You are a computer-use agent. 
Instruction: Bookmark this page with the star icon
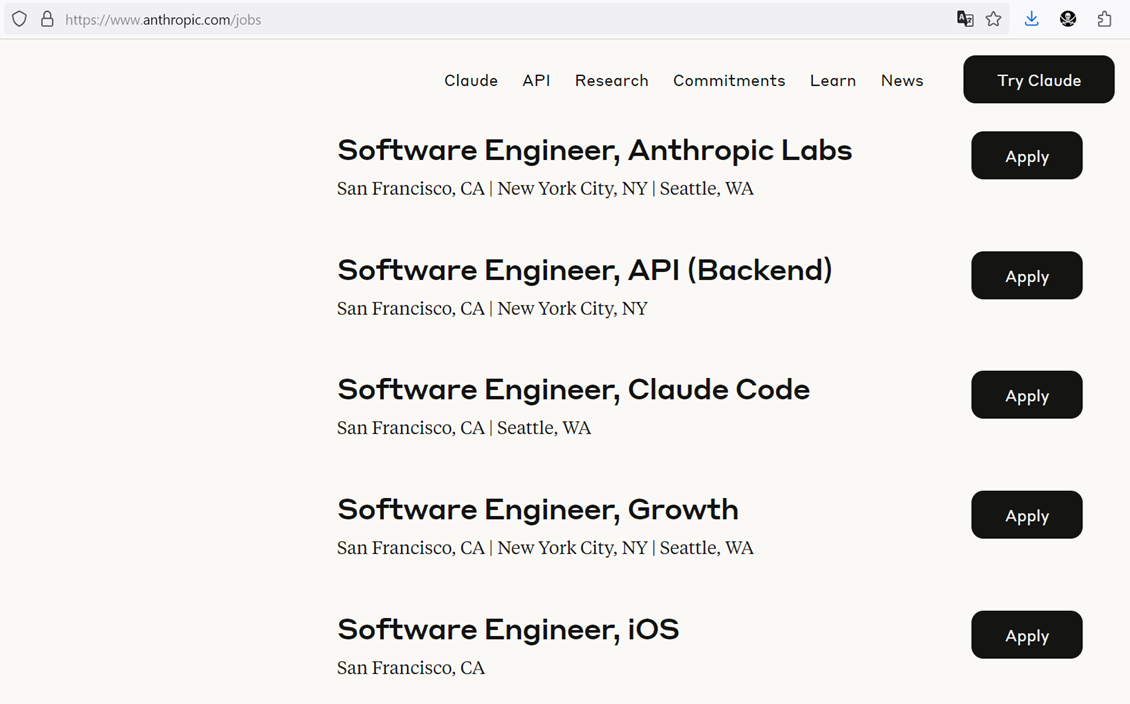click(993, 19)
